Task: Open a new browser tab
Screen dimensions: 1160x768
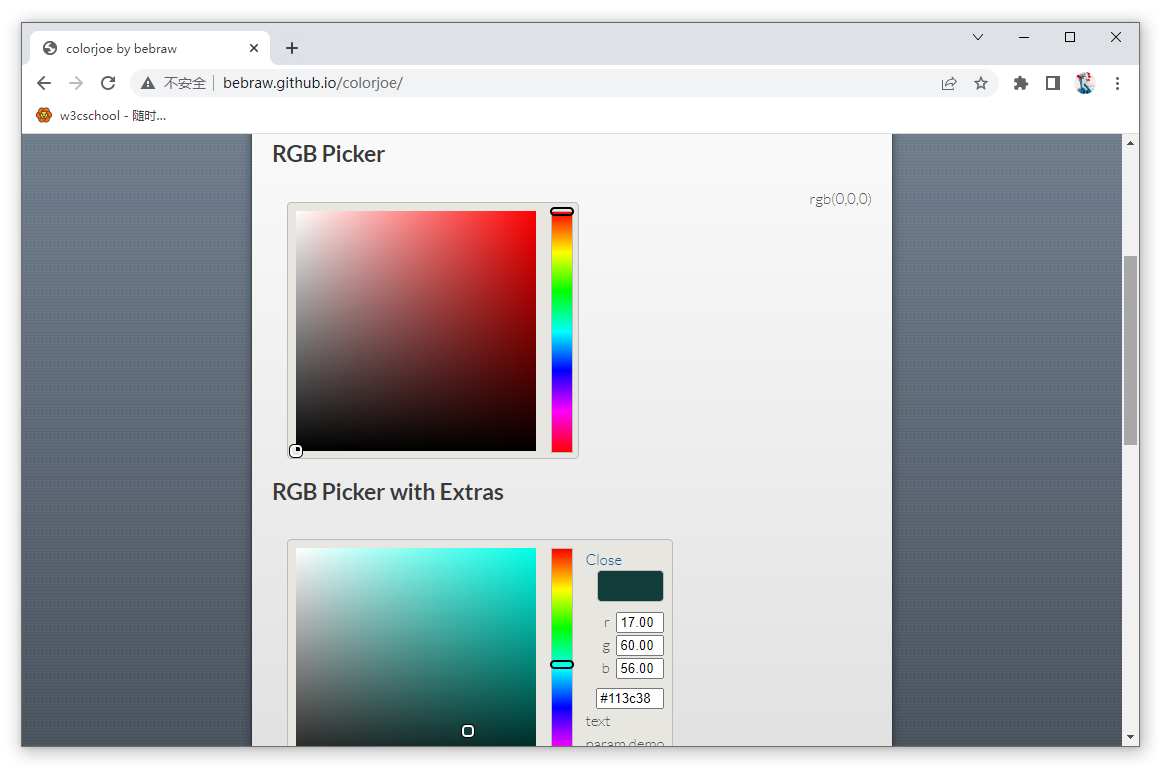Action: (291, 48)
